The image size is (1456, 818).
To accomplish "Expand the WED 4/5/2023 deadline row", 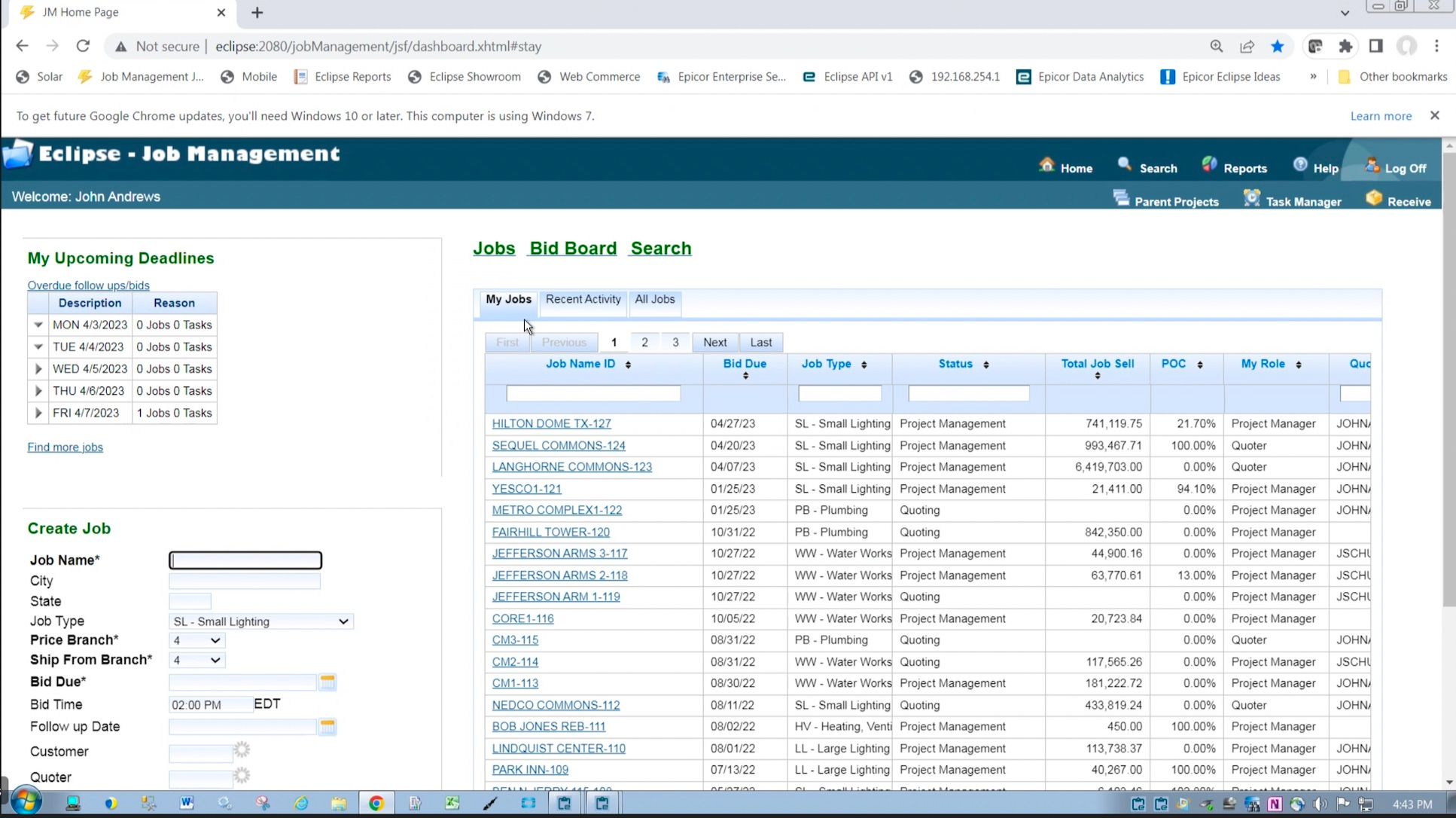I will click(38, 369).
